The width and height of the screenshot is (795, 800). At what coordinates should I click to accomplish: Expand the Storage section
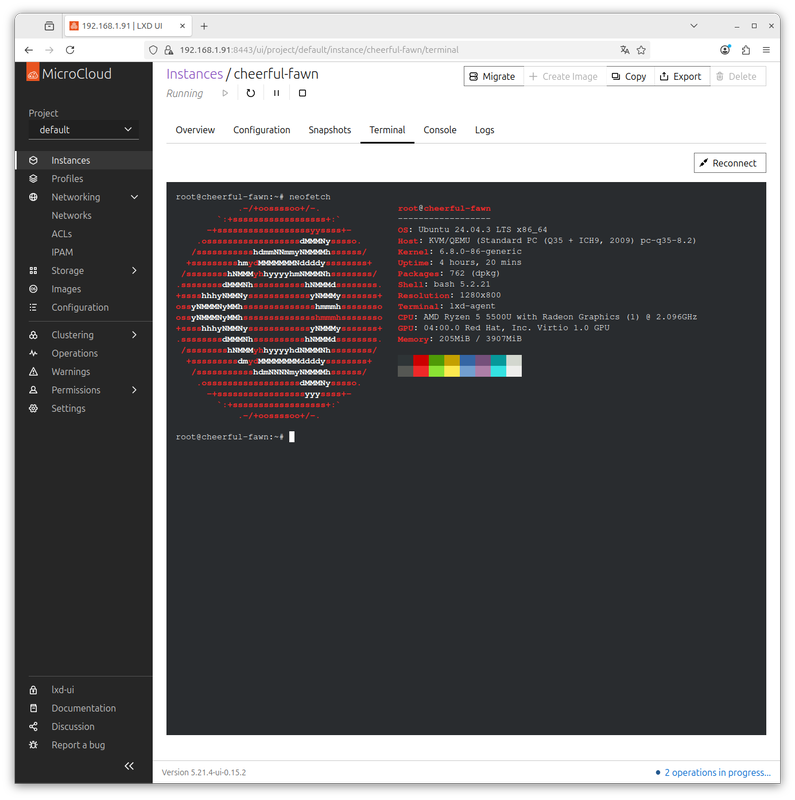click(x=134, y=270)
